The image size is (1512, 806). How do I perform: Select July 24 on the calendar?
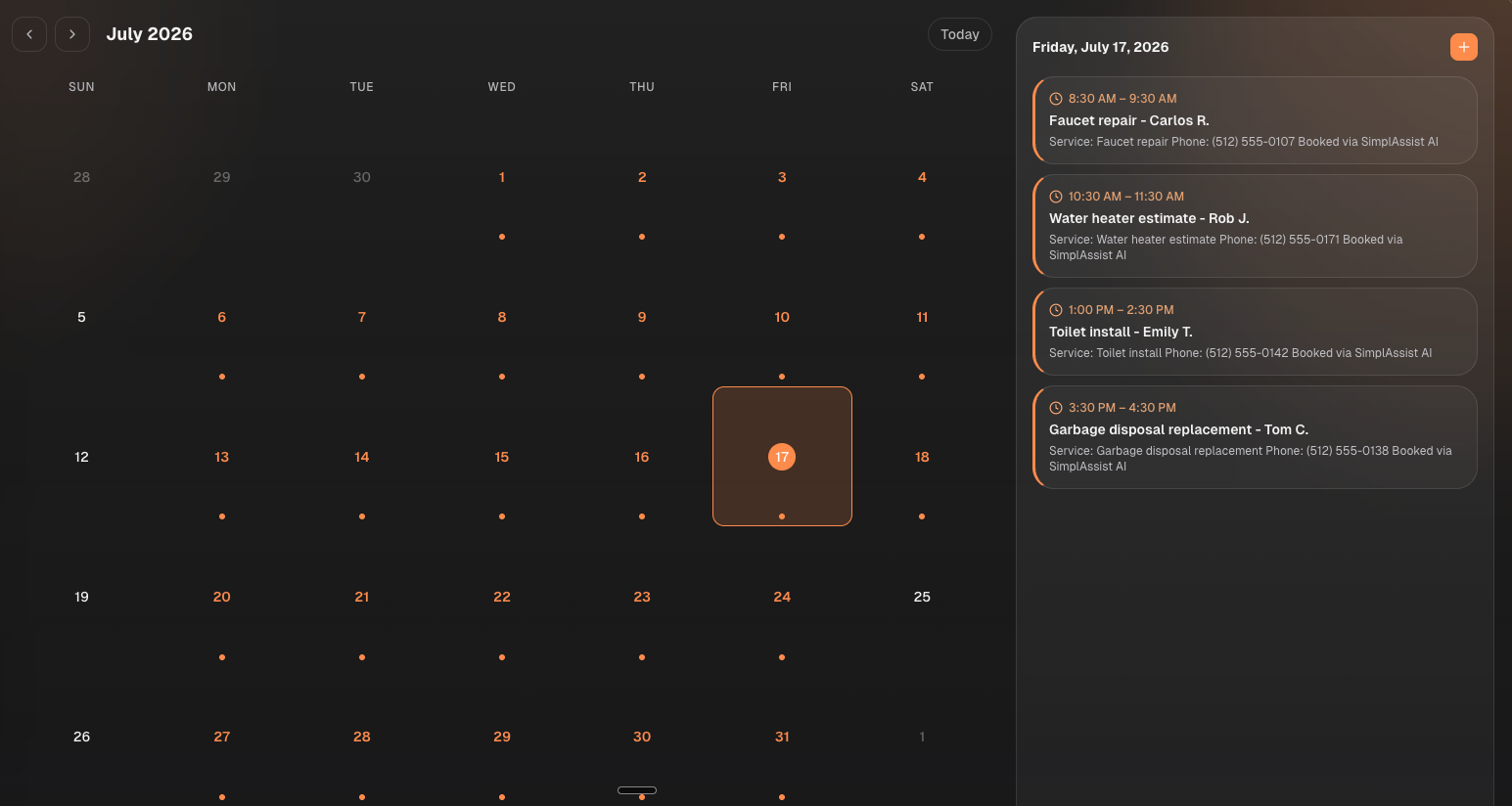pos(782,597)
